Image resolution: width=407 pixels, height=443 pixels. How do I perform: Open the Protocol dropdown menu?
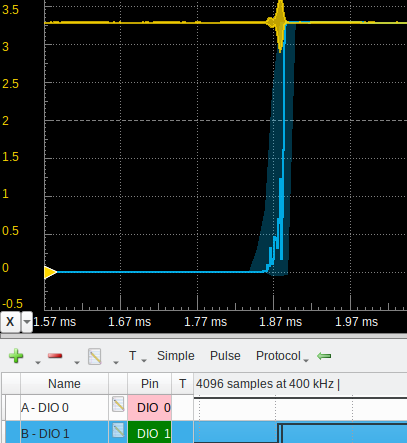282,356
